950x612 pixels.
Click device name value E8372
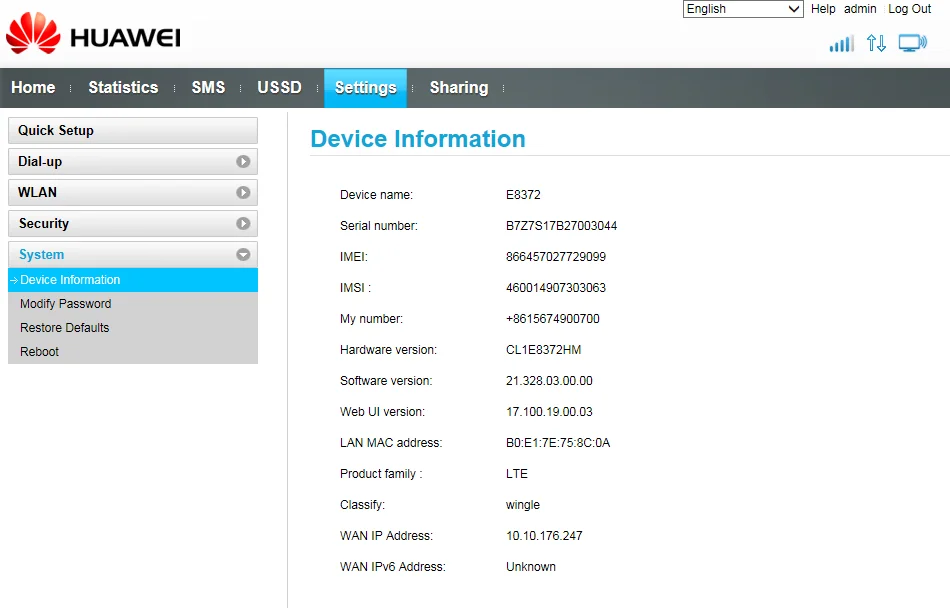[523, 195]
